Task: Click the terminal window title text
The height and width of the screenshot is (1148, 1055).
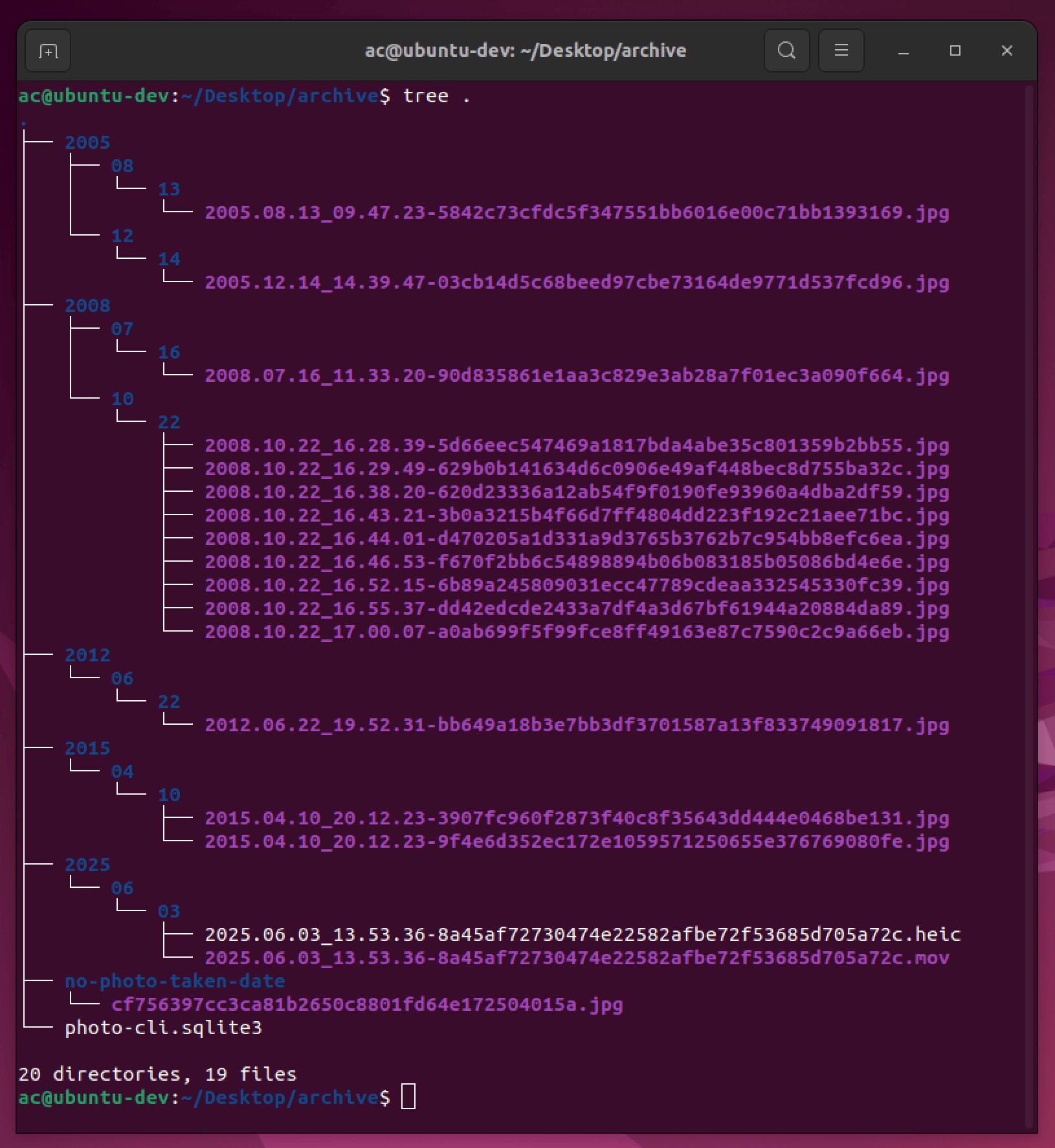Action: tap(526, 50)
